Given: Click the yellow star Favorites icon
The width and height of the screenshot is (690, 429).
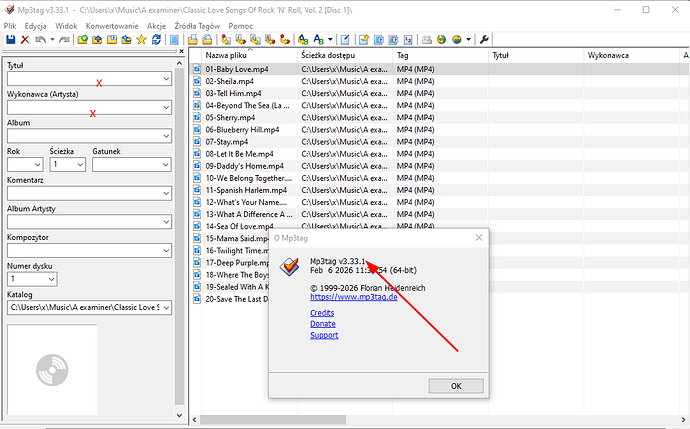Looking at the screenshot, I should pyautogui.click(x=141, y=40).
